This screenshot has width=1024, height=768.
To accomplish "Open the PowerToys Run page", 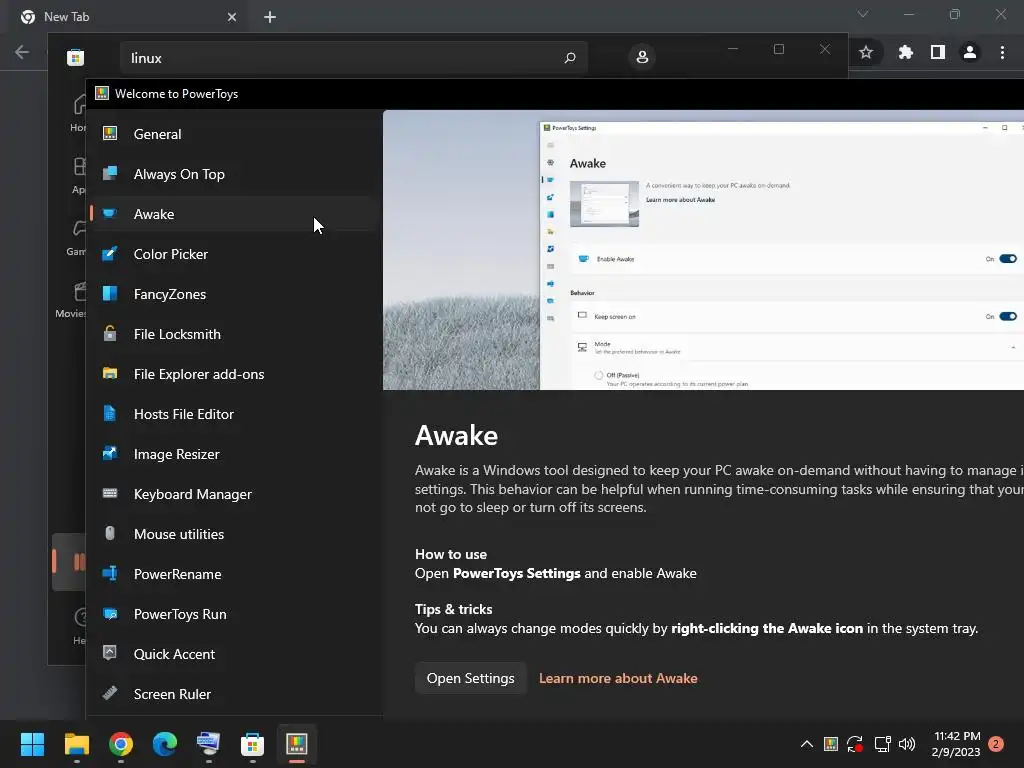I will click(x=233, y=614).
